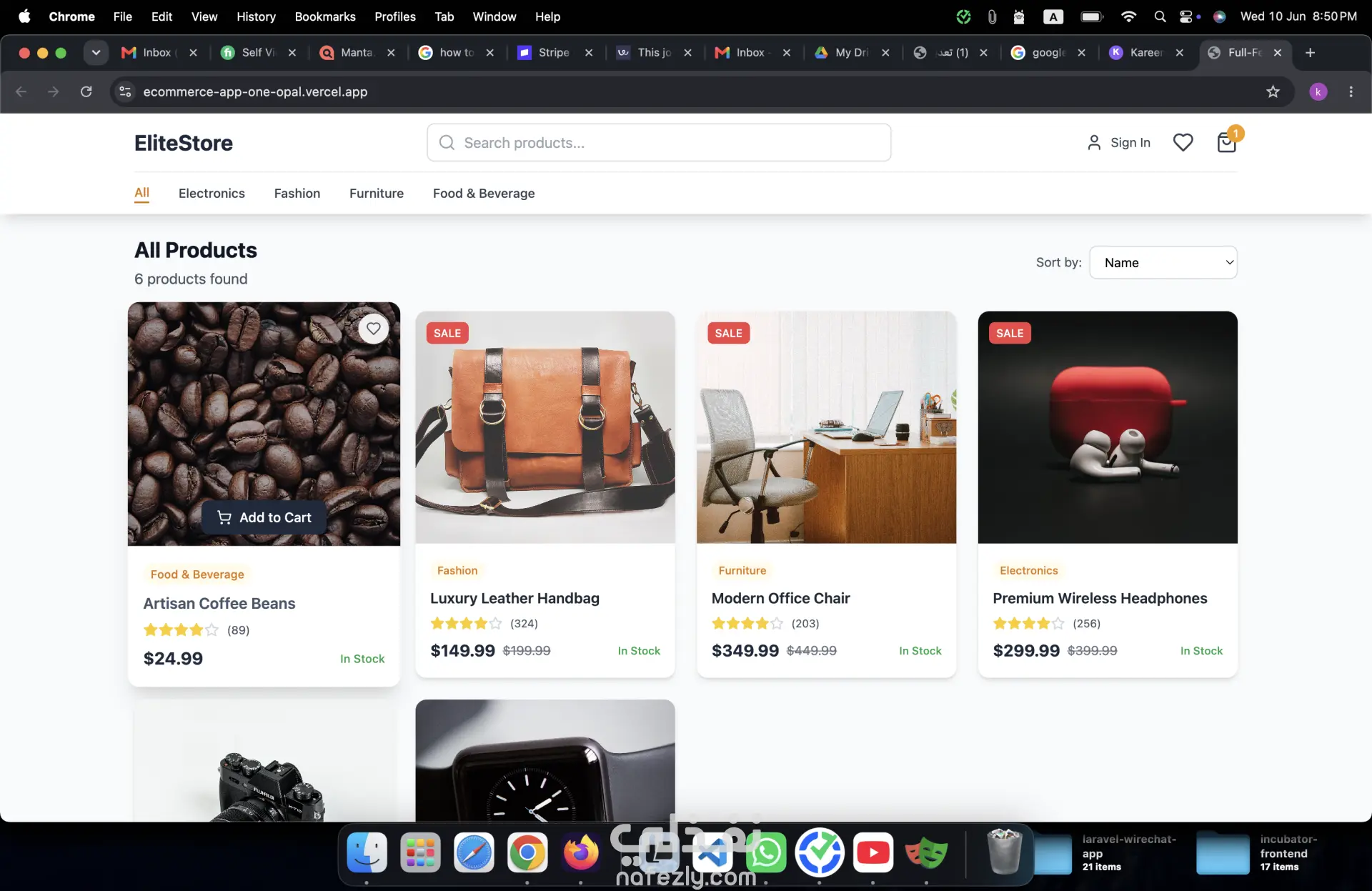Click the 6 products found text
The image size is (1372, 891).
tap(191, 279)
